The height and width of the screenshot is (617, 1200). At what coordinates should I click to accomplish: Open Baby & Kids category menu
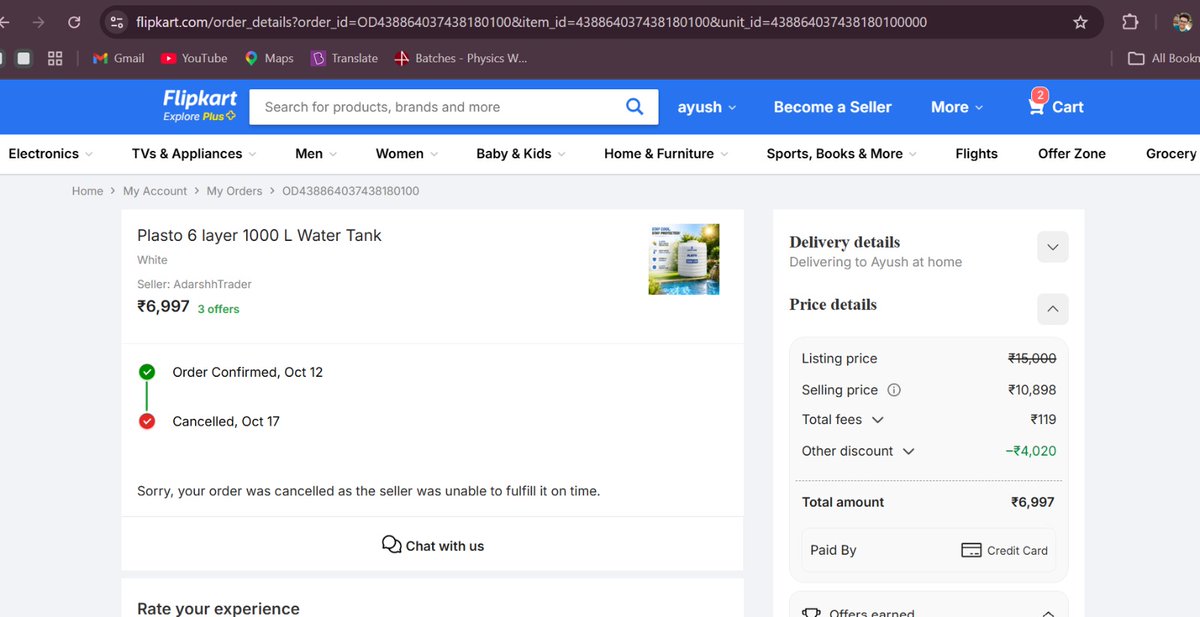point(521,154)
